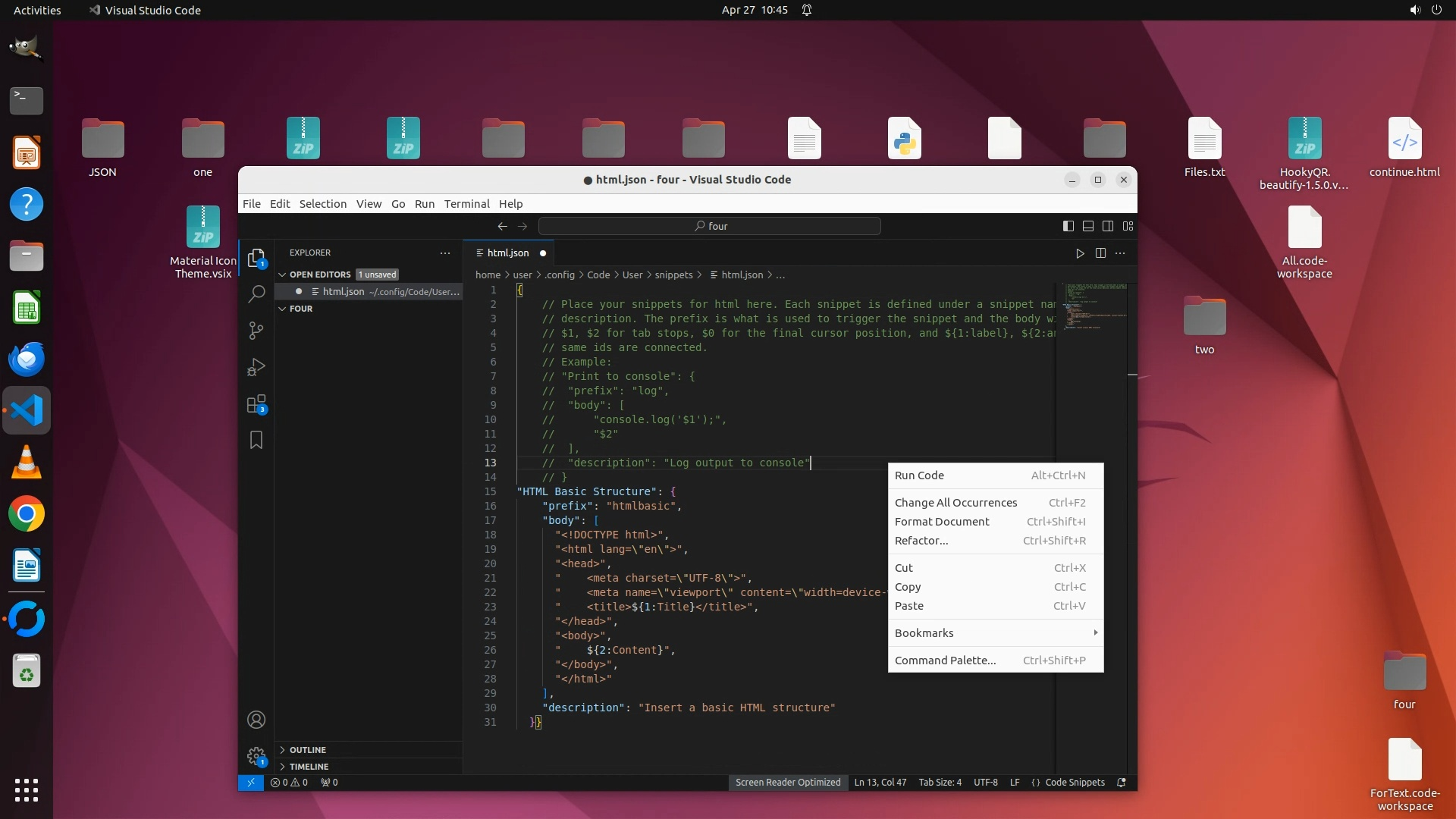Toggle the Primary Side Bar layout button

coord(1068,226)
